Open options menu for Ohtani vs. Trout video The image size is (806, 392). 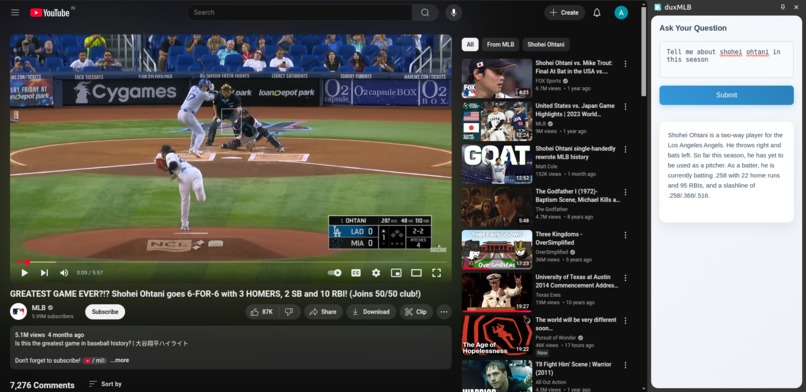pyautogui.click(x=626, y=64)
